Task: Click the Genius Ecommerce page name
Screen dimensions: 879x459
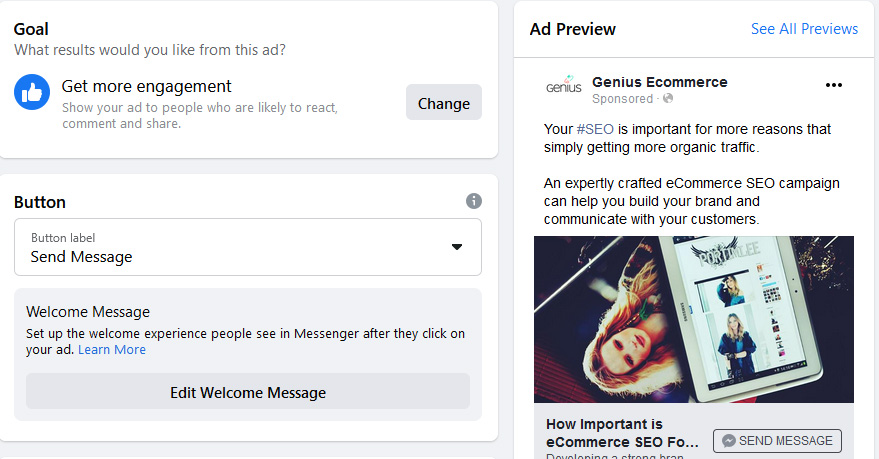Action: pos(660,82)
